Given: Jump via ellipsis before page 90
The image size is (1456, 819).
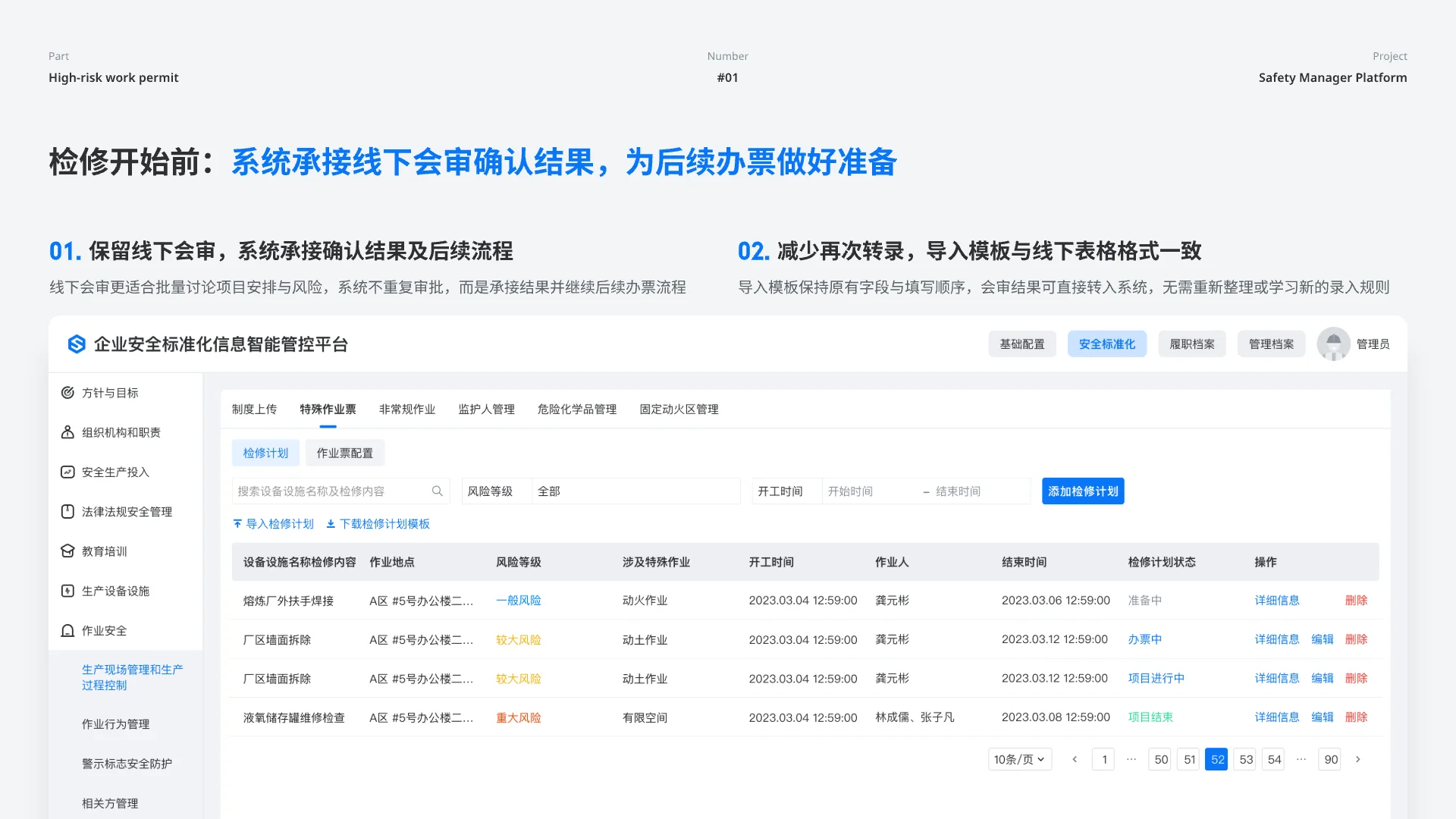Looking at the screenshot, I should pyautogui.click(x=1301, y=759).
